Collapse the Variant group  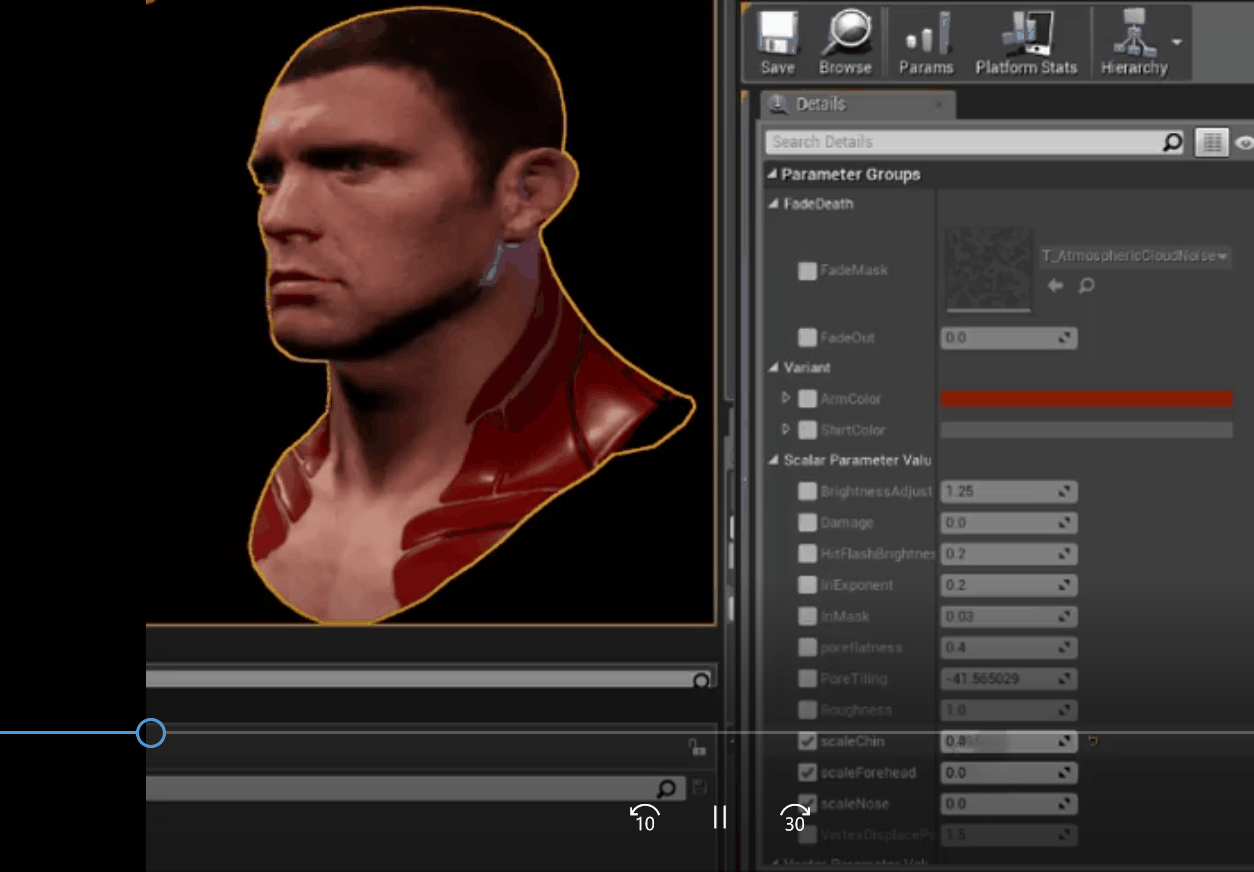click(773, 367)
